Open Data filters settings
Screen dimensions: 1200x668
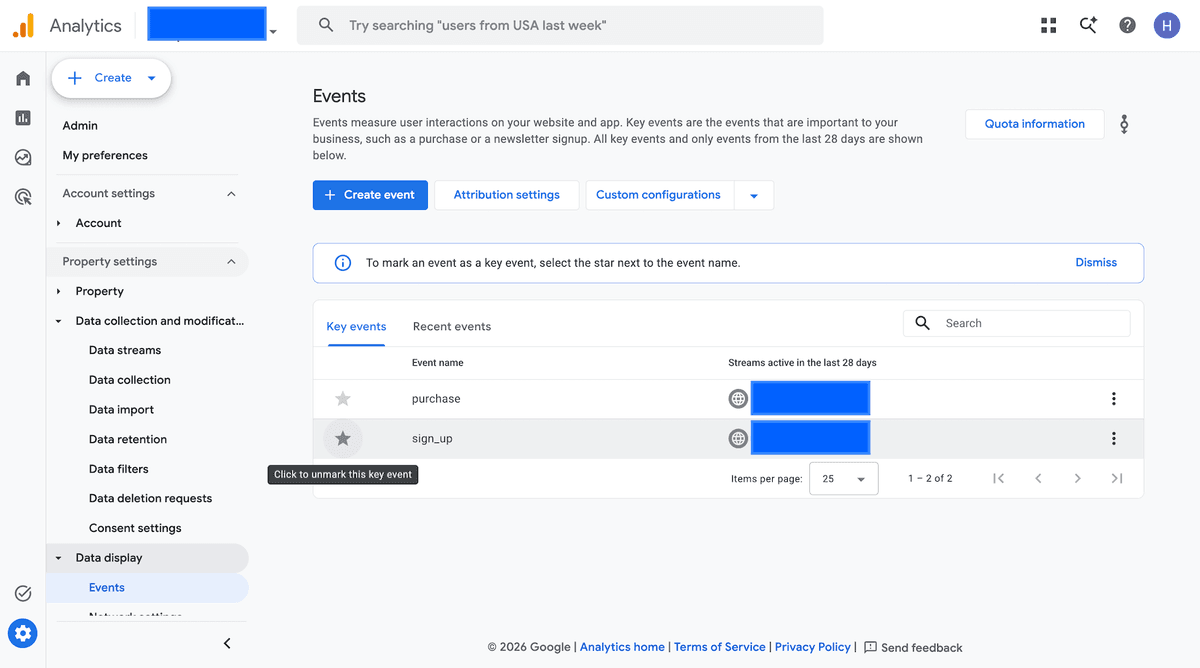pyautogui.click(x=118, y=469)
